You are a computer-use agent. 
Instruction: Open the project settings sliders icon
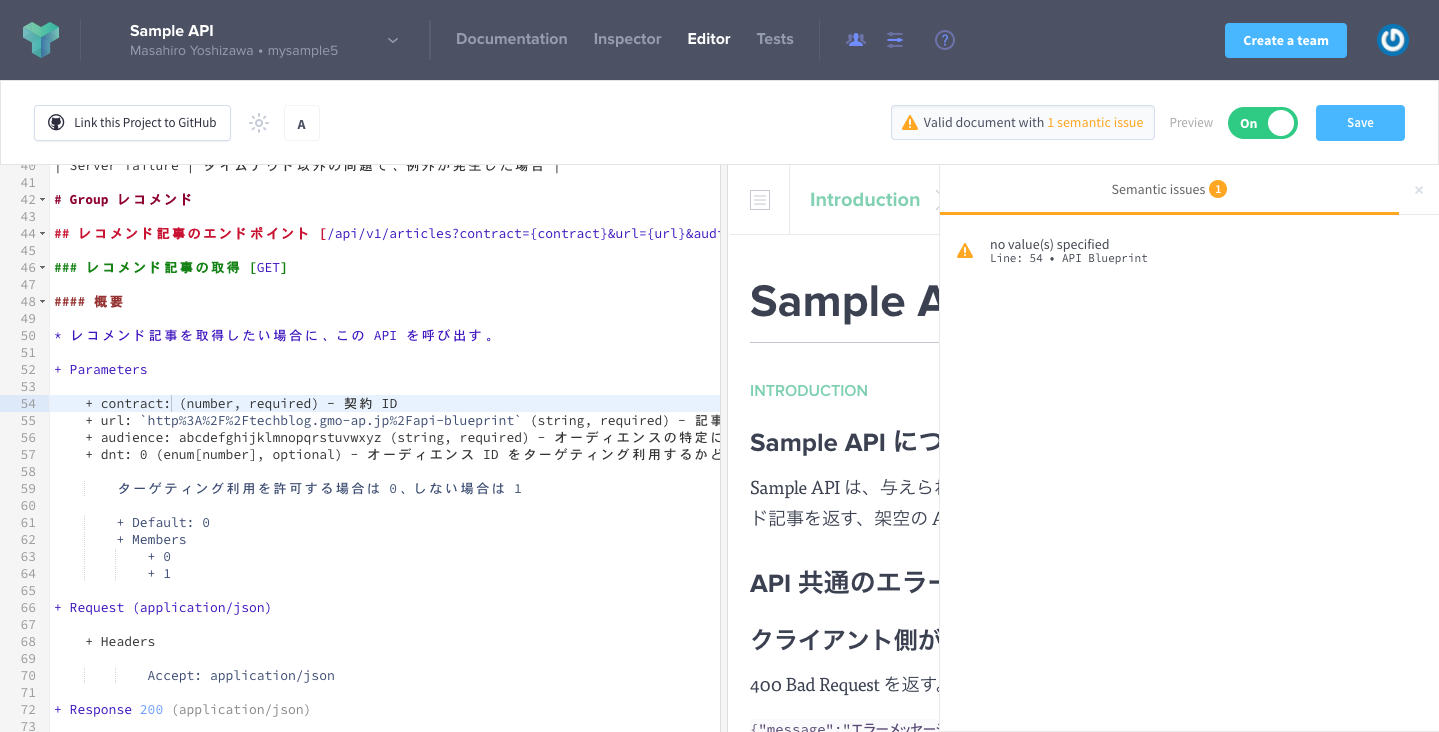[x=895, y=40]
